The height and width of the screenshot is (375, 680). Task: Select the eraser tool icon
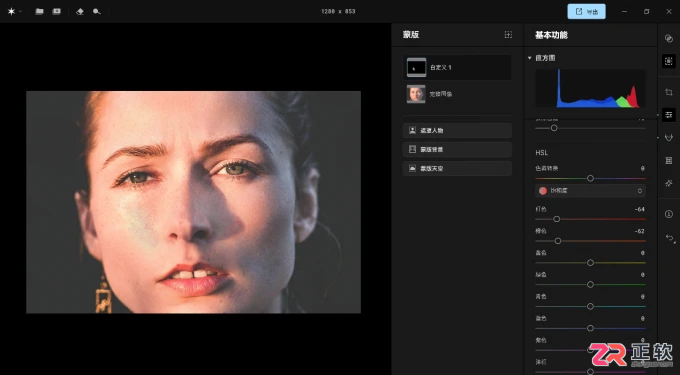click(x=80, y=12)
